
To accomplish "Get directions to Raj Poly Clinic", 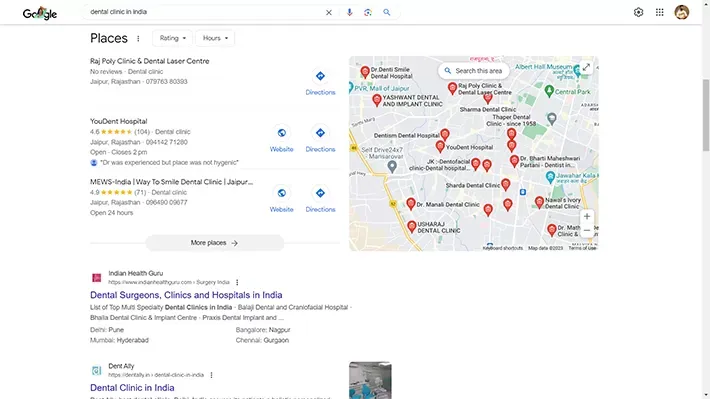I will point(320,82).
